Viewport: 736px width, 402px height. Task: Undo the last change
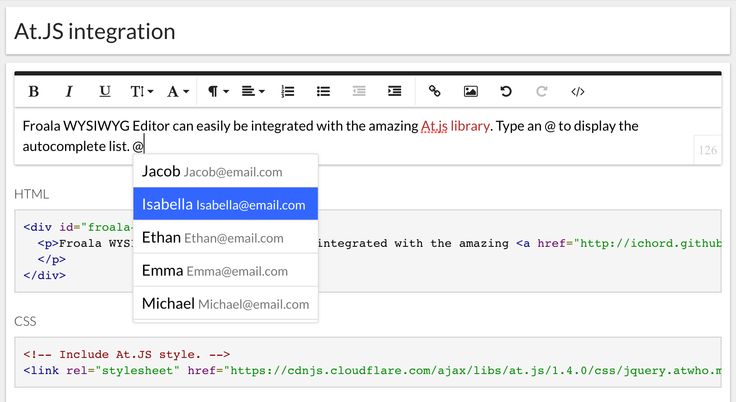coord(506,91)
